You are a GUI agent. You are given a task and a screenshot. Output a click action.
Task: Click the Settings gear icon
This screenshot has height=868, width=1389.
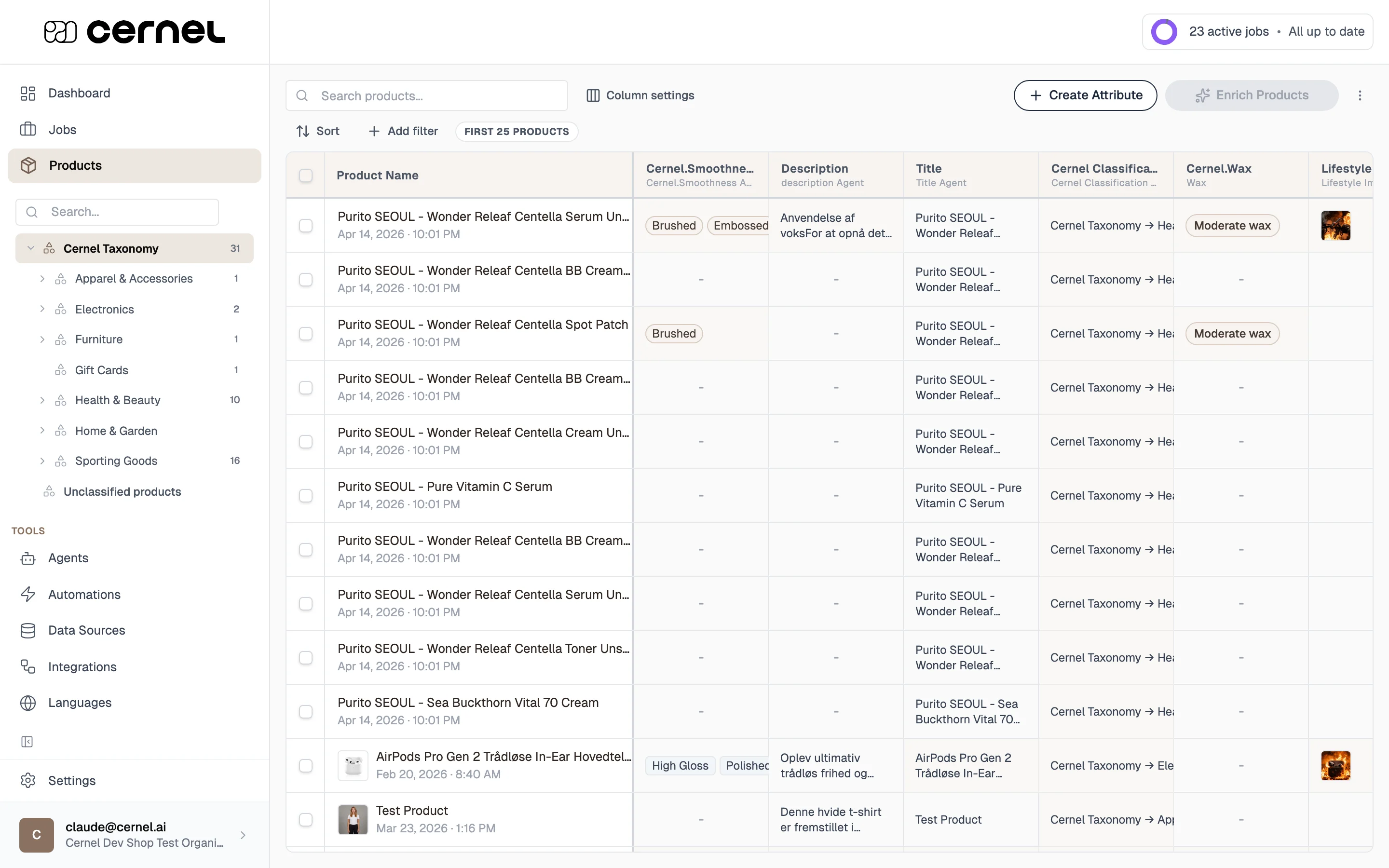point(28,781)
